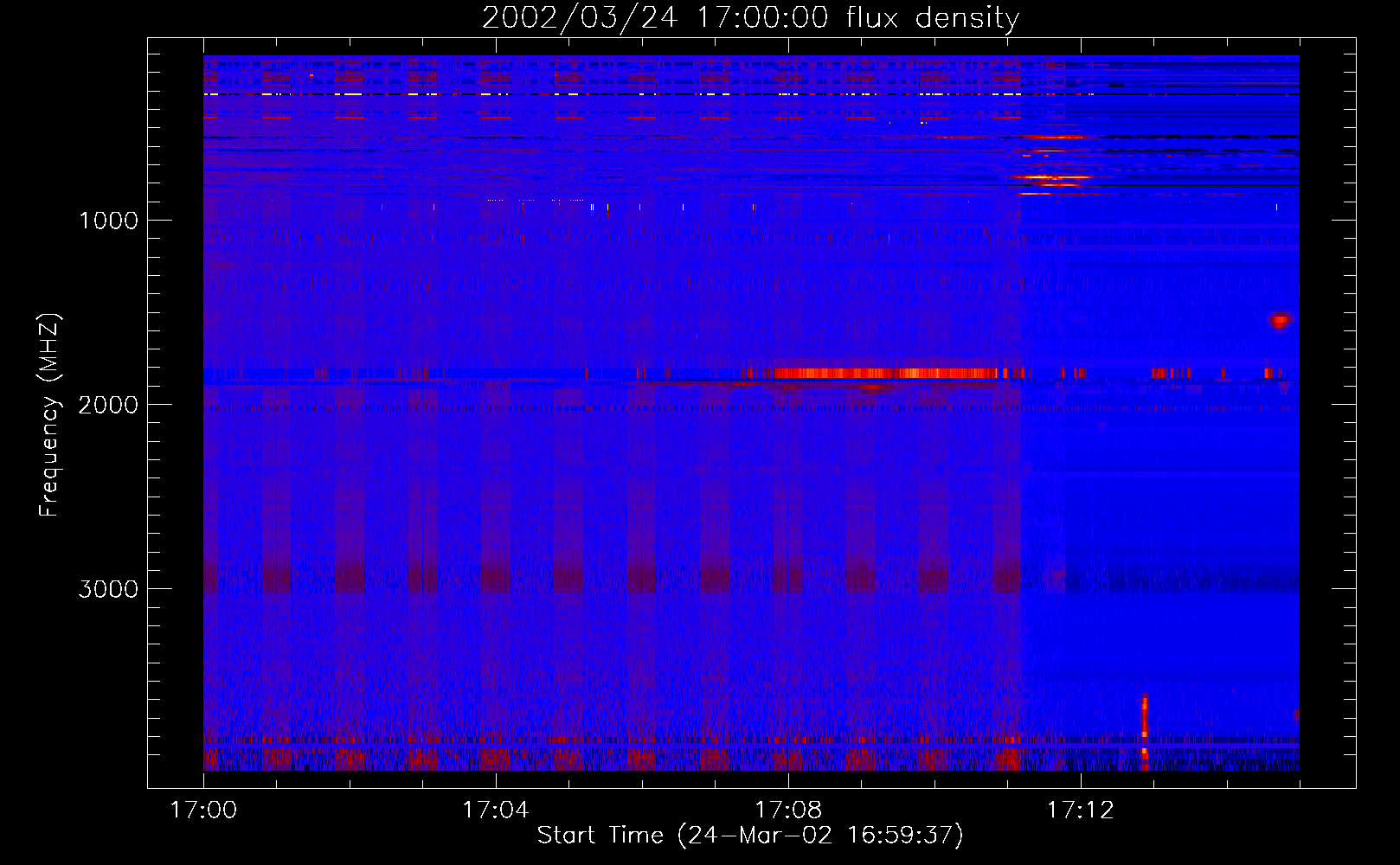The width and height of the screenshot is (1400, 865).
Task: Click the "Frequency (MHZ)" y-axis label
Action: tap(49, 415)
